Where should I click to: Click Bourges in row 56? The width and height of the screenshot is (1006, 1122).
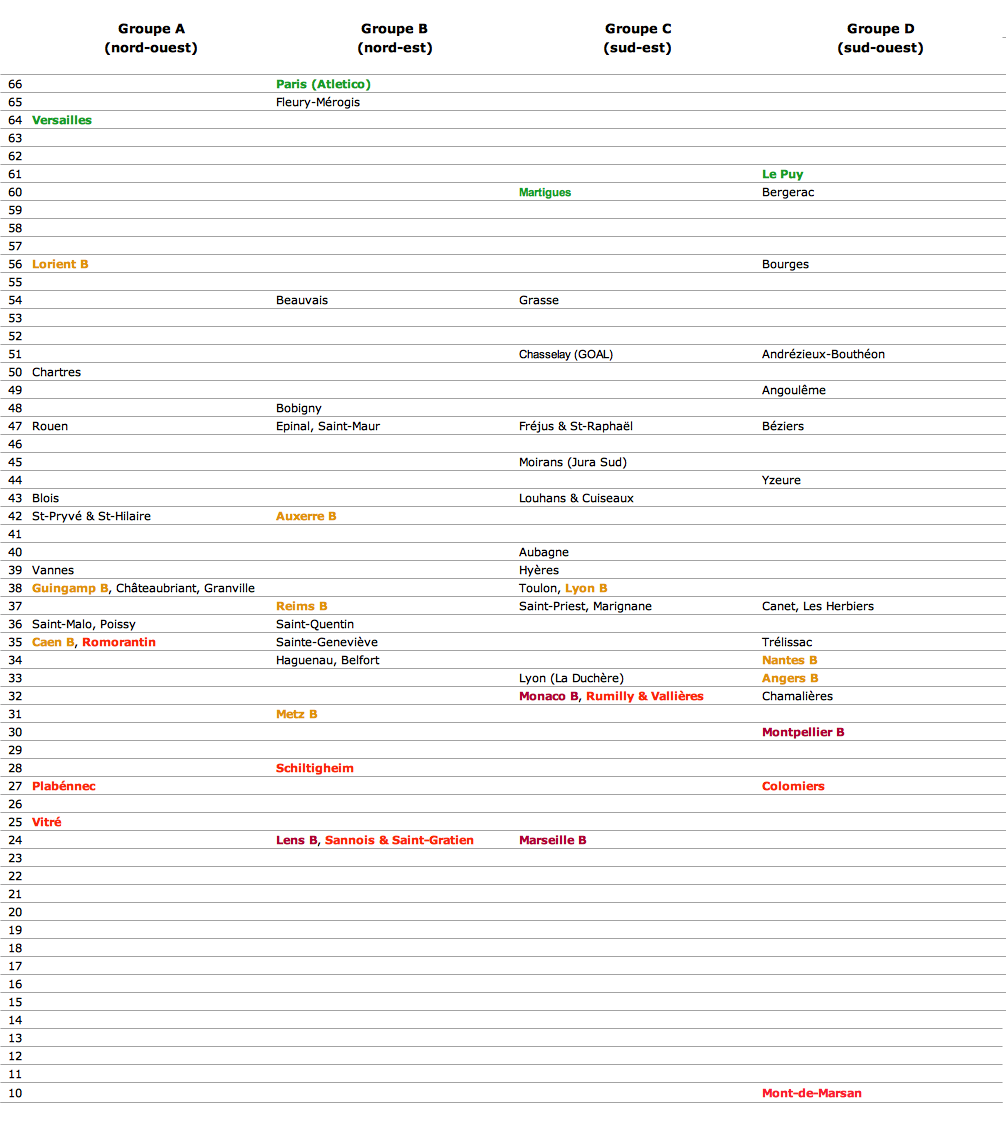[785, 264]
